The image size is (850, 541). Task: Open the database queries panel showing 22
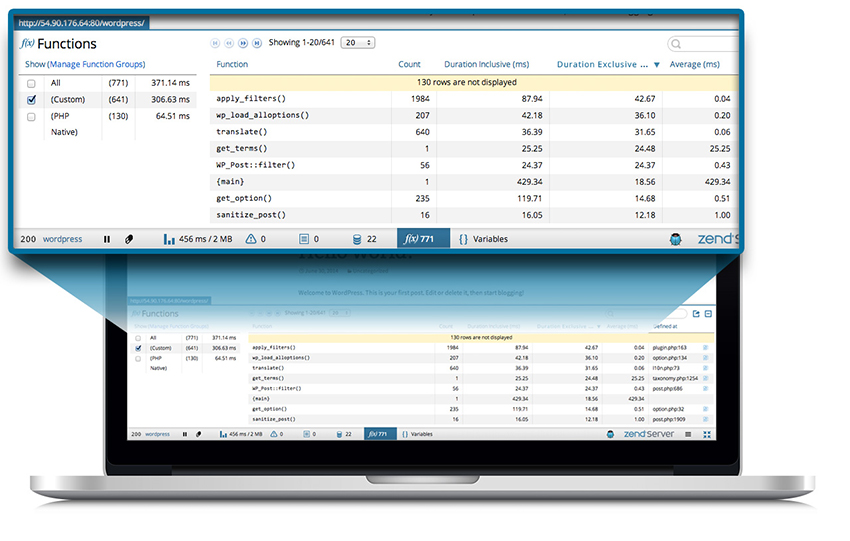365,240
